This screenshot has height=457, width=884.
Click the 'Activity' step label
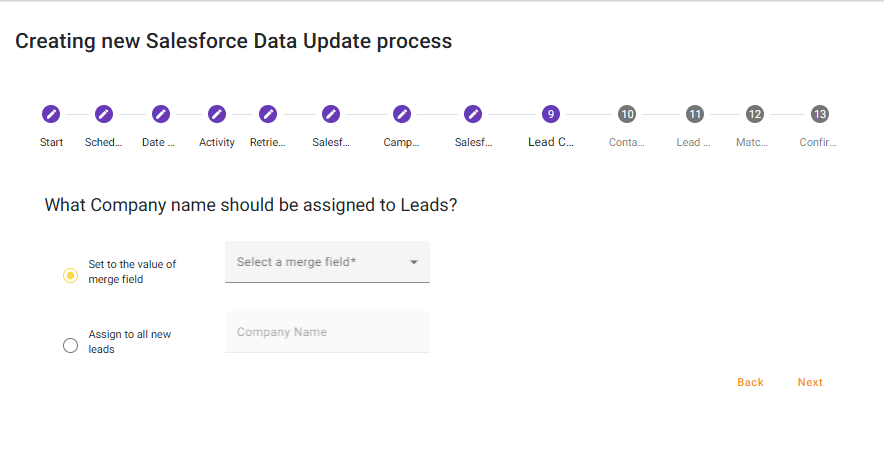click(217, 142)
